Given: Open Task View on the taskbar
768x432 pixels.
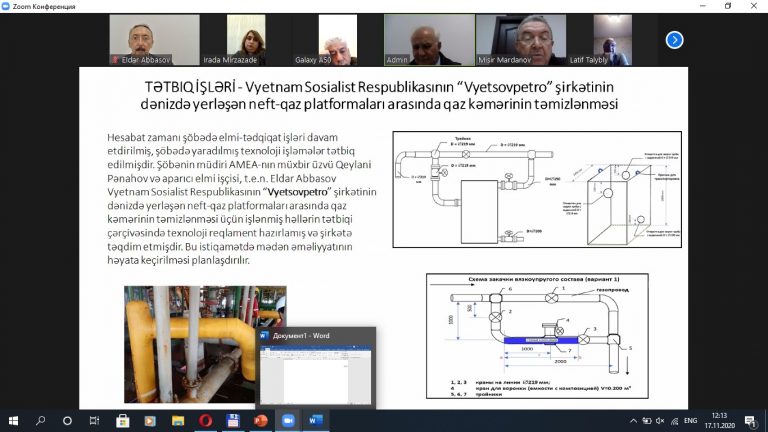Looking at the screenshot, I should coord(94,420).
